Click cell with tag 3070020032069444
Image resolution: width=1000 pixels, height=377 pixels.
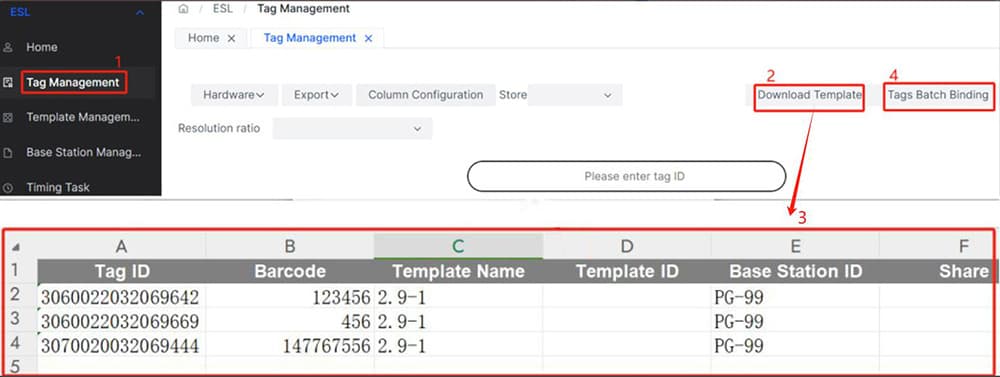122,345
